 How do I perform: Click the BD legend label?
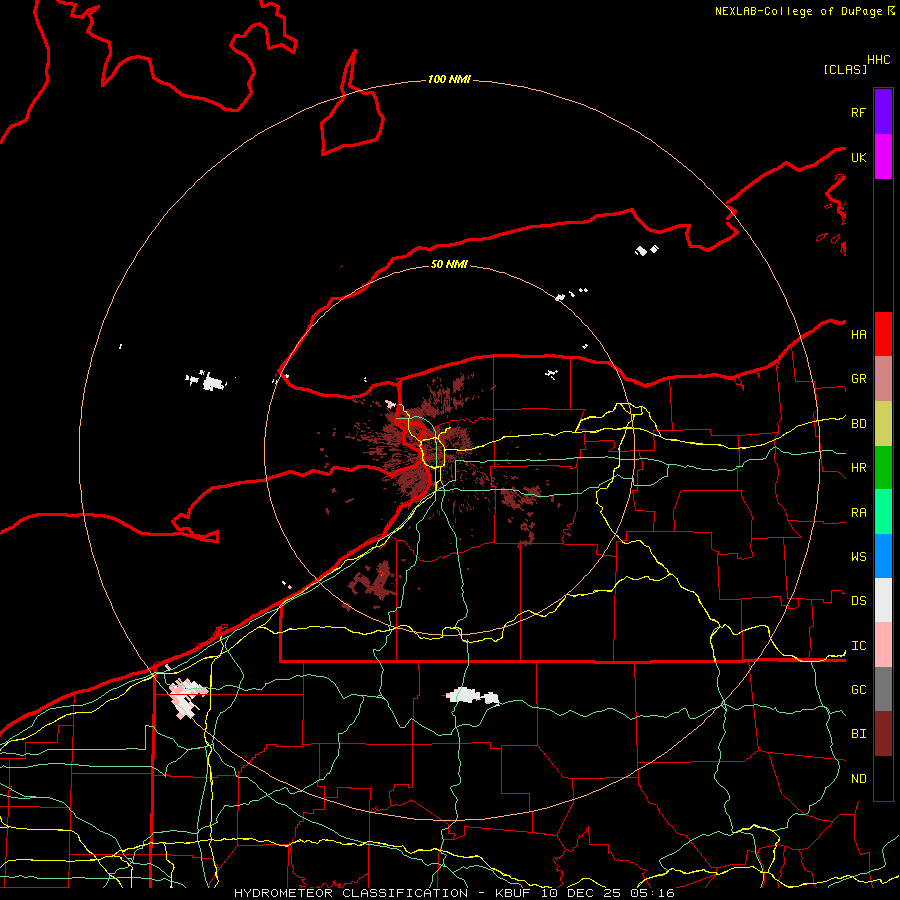pos(858,424)
